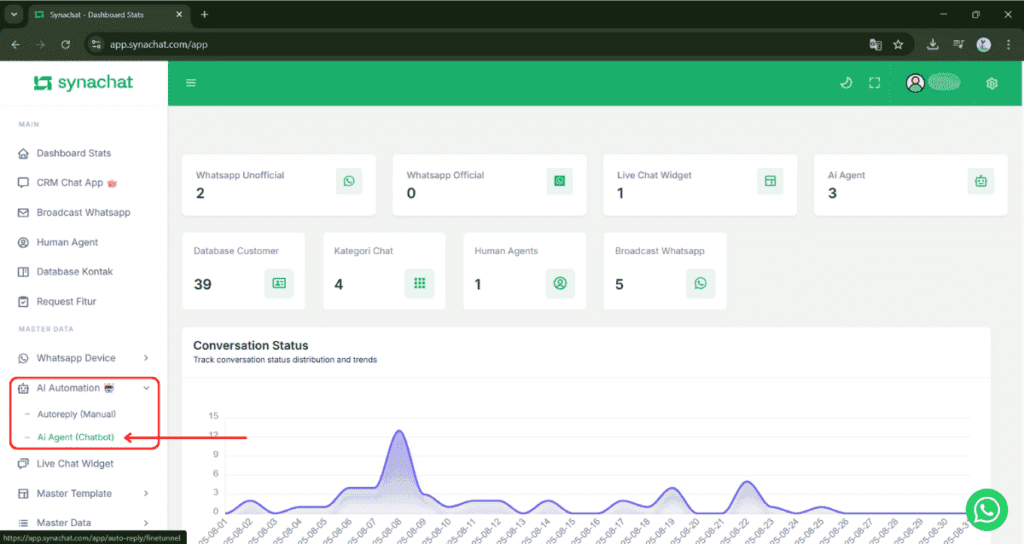Click Conversation Status heading

251,345
